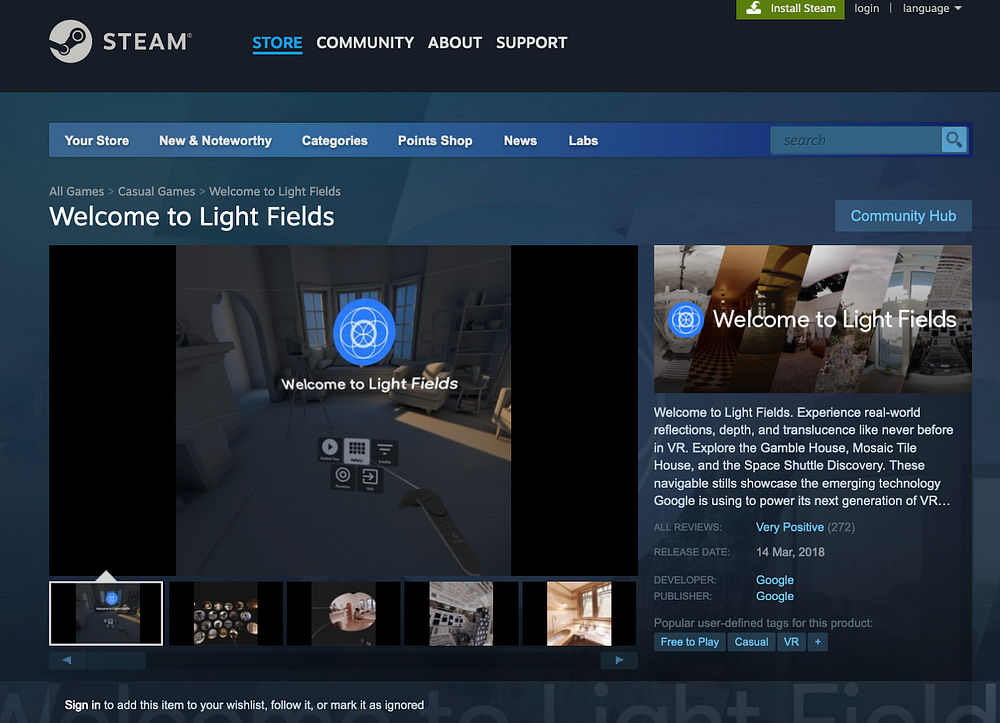The image size is (1000, 723).
Task: Click the search magnifier icon
Action: [954, 140]
